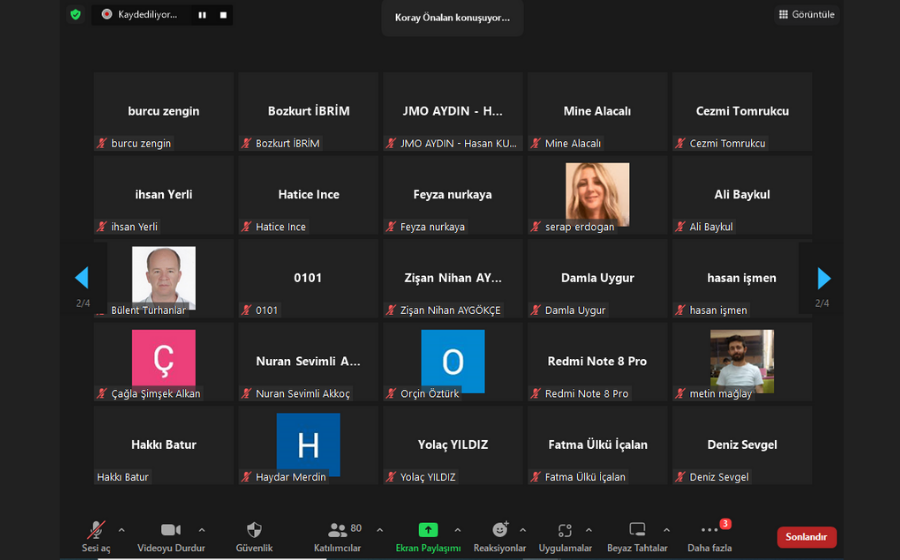Screen dimensions: 900x560
Task: Select Zişan Nihan AYGÖKÇE name label
Action: 450,310
